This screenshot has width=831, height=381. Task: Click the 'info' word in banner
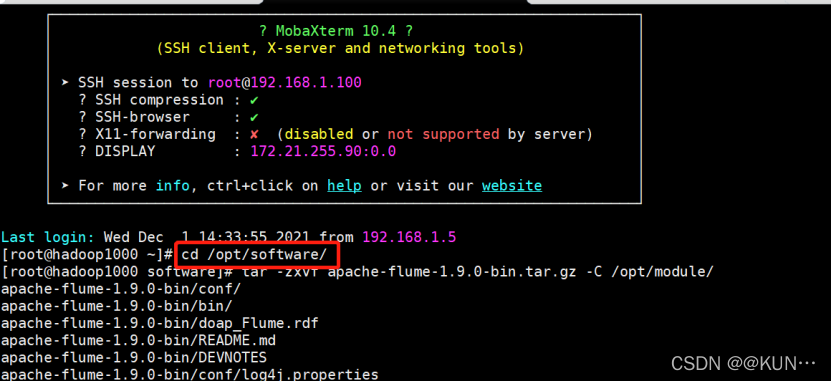pyautogui.click(x=172, y=186)
